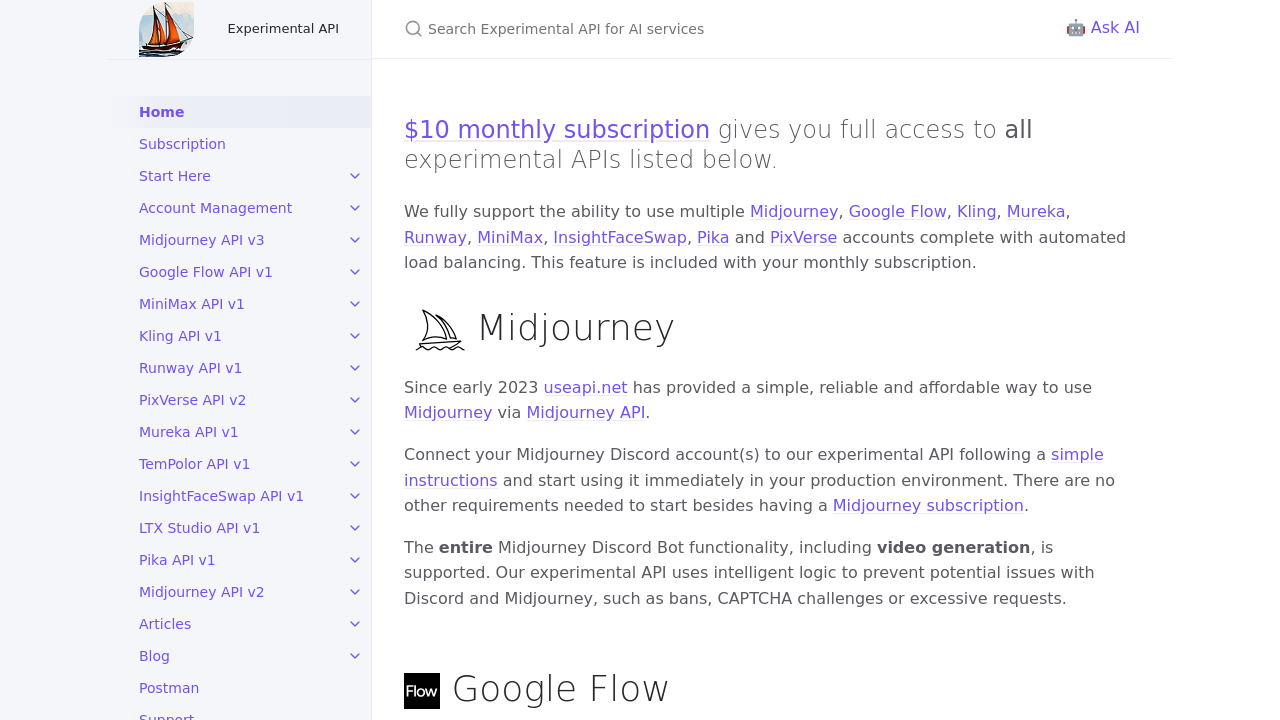Expand the Kling API v1 chevron
Image resolution: width=1280 pixels, height=720 pixels.
(355, 336)
